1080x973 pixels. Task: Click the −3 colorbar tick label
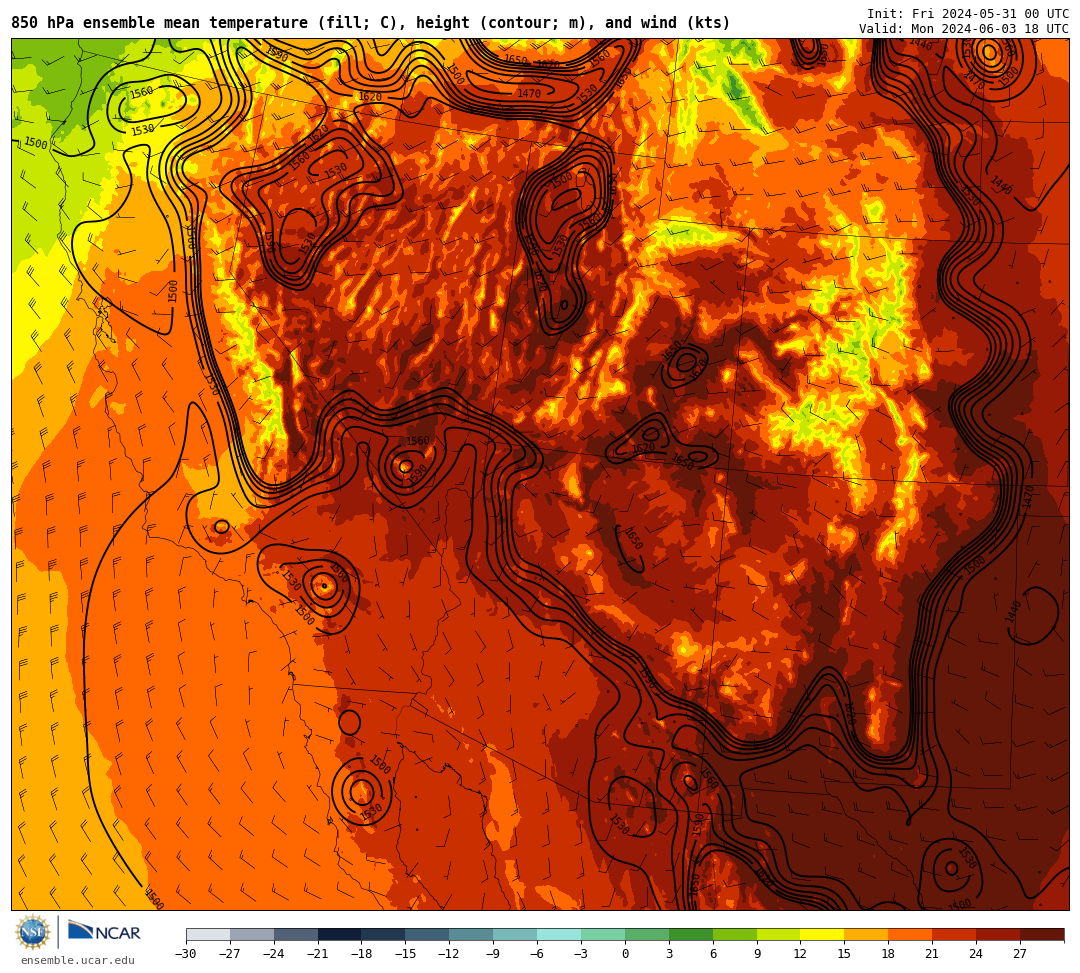tap(581, 954)
